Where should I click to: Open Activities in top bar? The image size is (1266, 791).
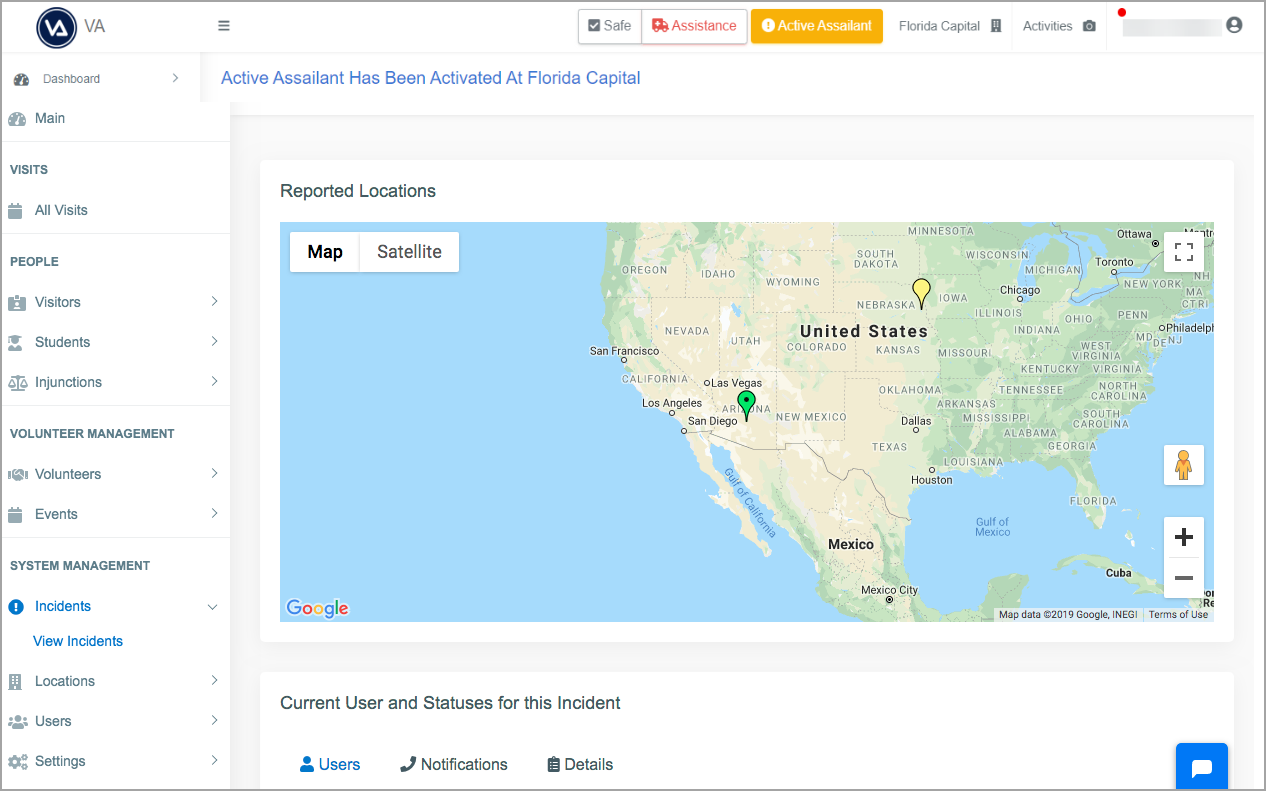[1059, 26]
